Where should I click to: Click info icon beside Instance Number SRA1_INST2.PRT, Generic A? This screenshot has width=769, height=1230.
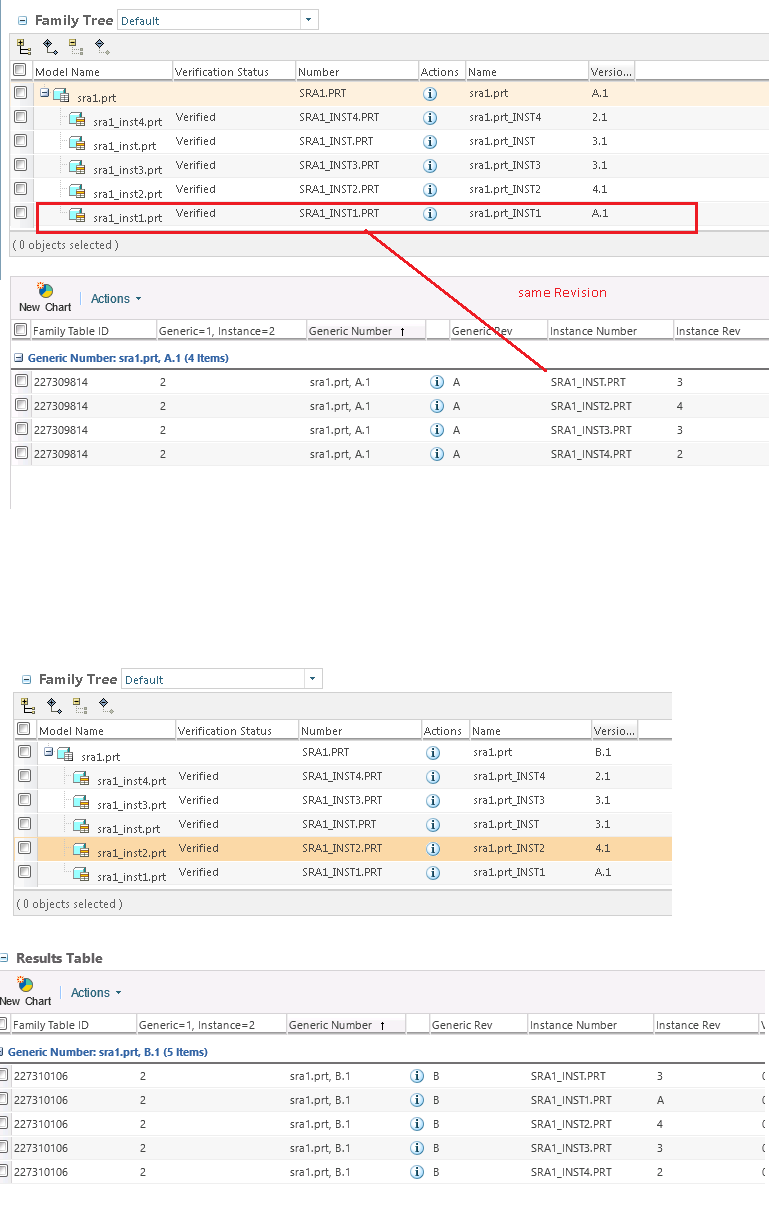(x=436, y=407)
